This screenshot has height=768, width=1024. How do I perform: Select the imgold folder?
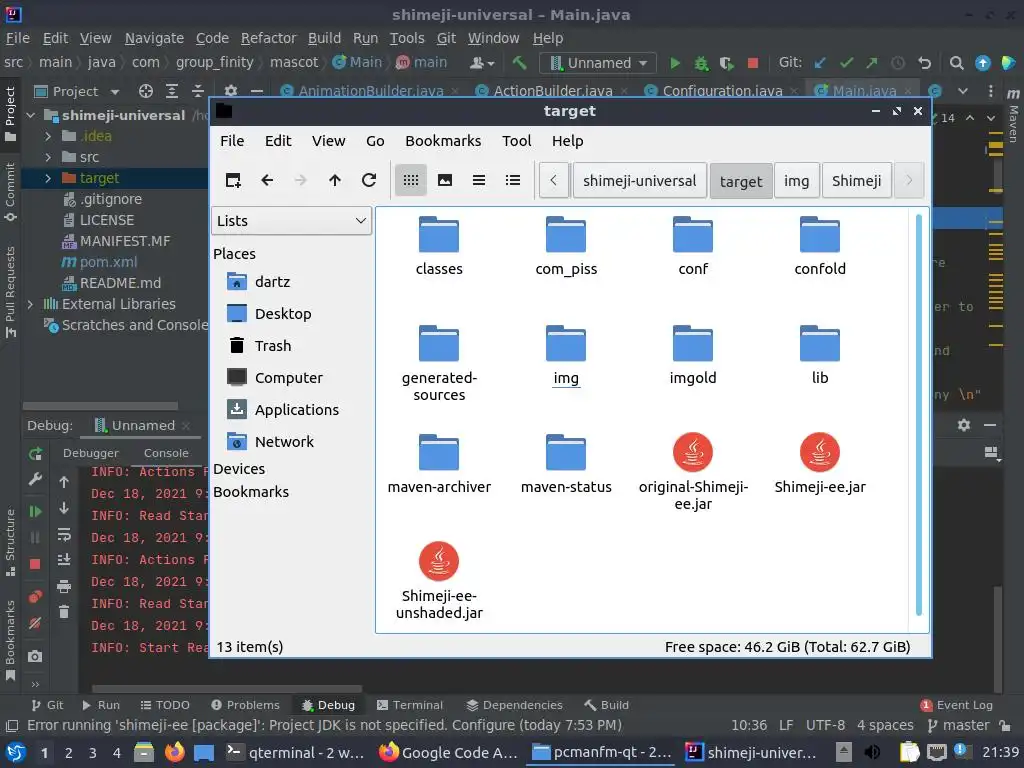pos(693,355)
